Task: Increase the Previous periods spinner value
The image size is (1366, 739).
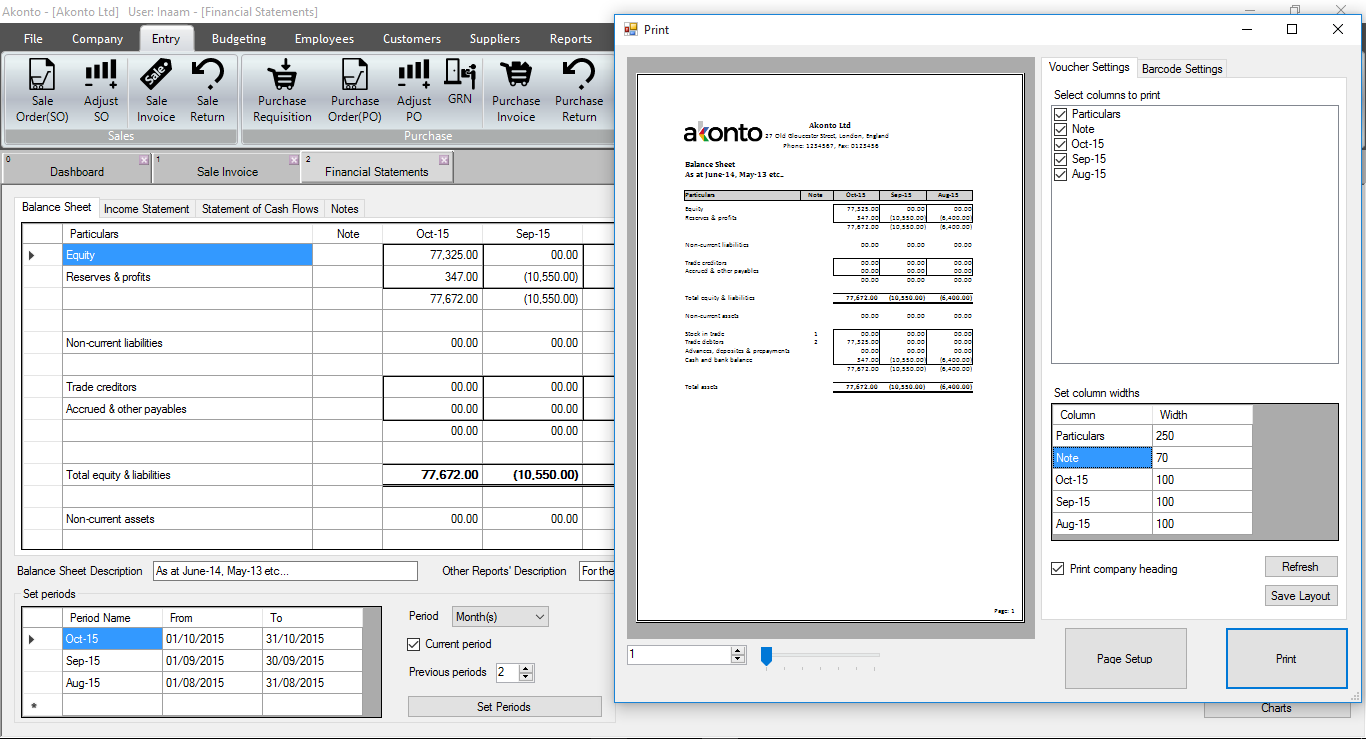Action: coord(527,668)
